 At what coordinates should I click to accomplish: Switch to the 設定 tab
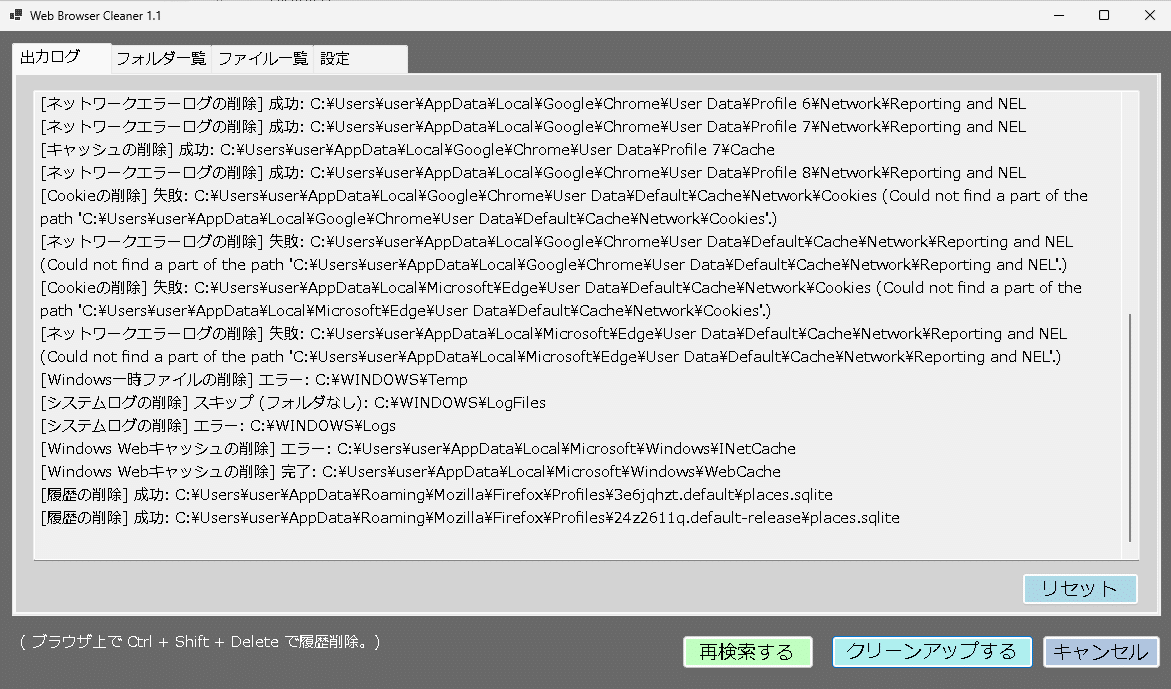tap(333, 58)
